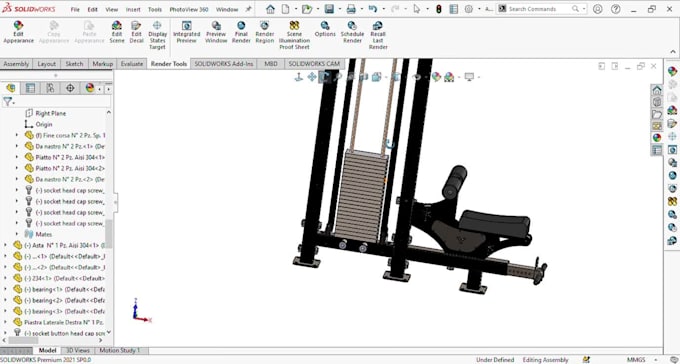Image resolution: width=680 pixels, height=364 pixels.
Task: Click the View Orientation icon in the view toolbar
Action: pos(376,77)
